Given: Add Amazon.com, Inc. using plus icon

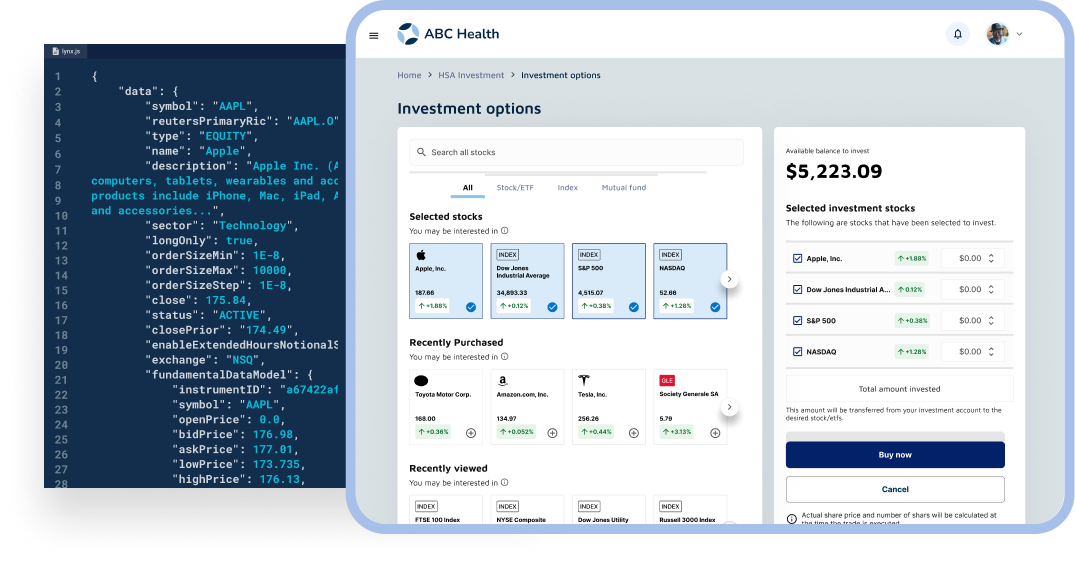Looking at the screenshot, I should point(552,433).
